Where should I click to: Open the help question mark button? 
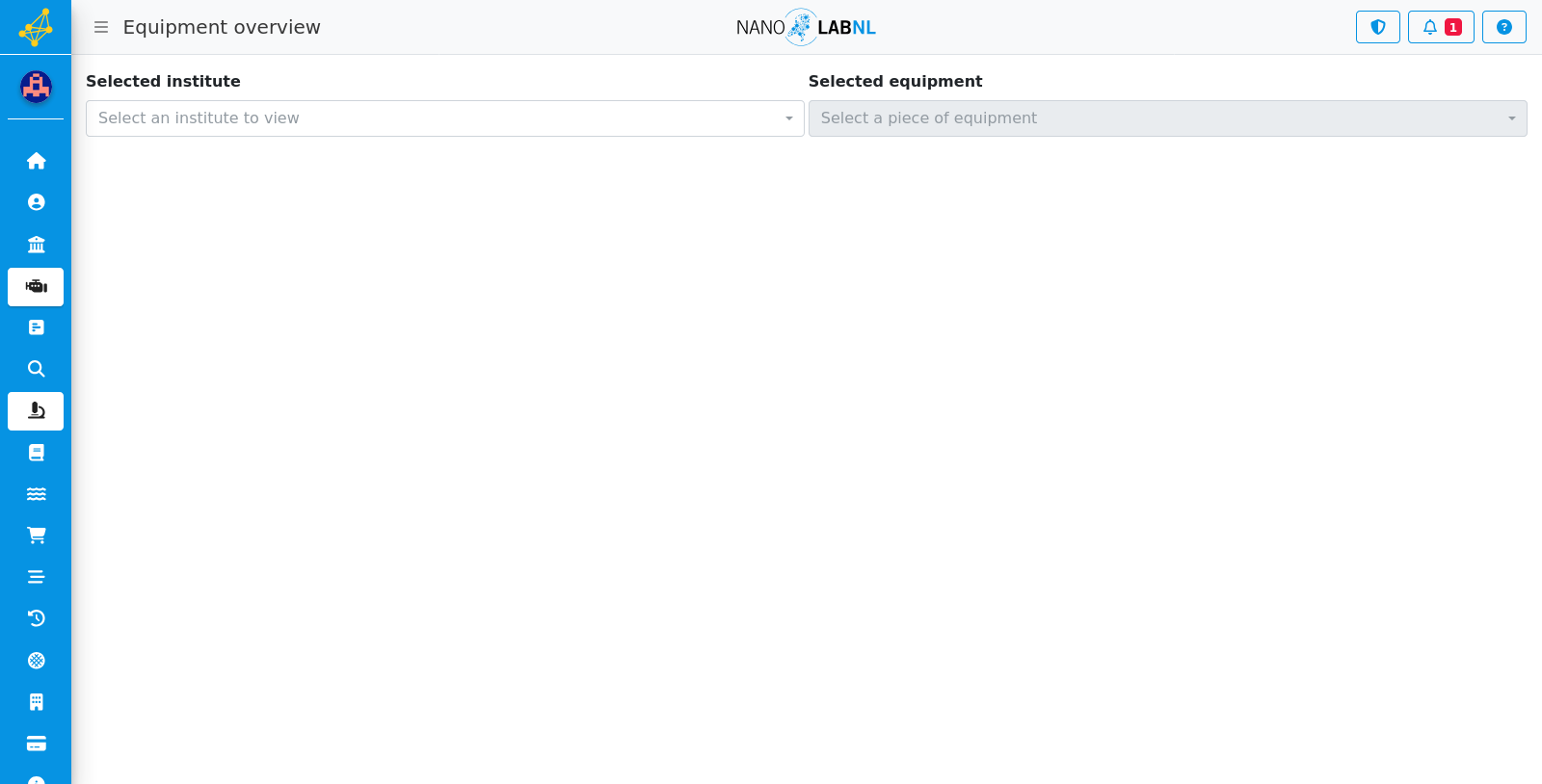click(1504, 27)
